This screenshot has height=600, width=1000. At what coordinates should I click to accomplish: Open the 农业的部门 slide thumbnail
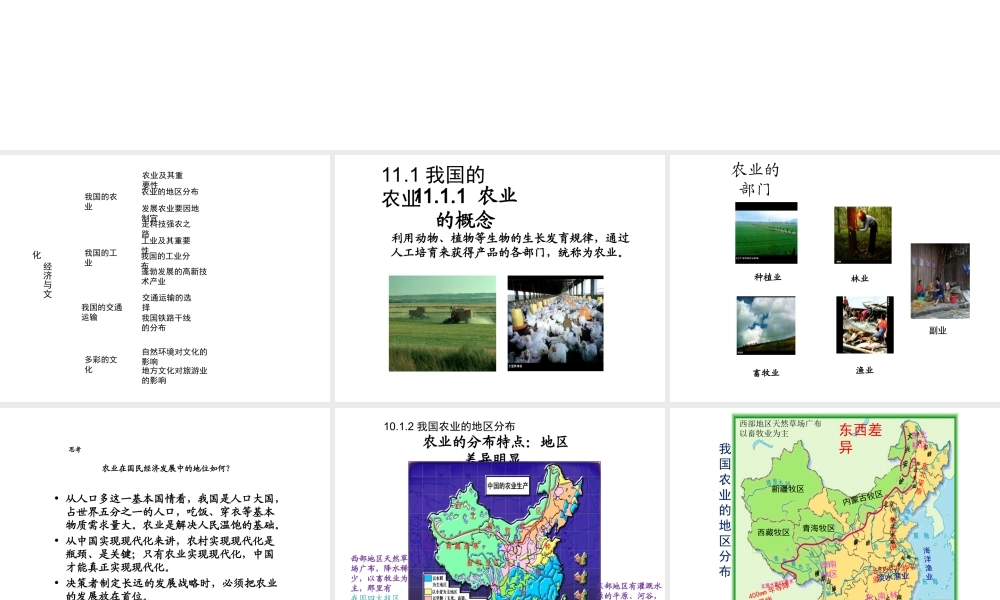coord(835,278)
